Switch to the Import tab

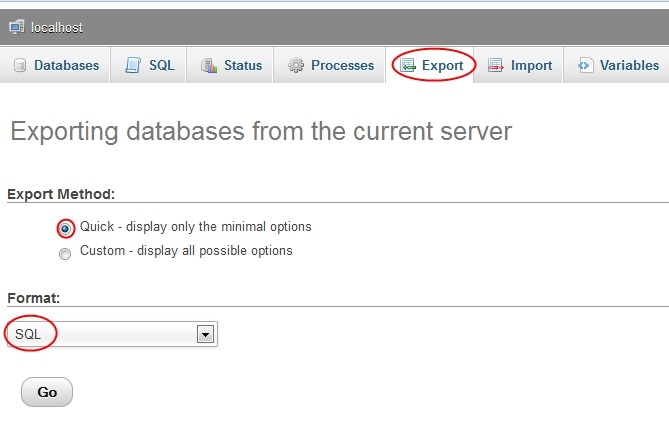(518, 65)
